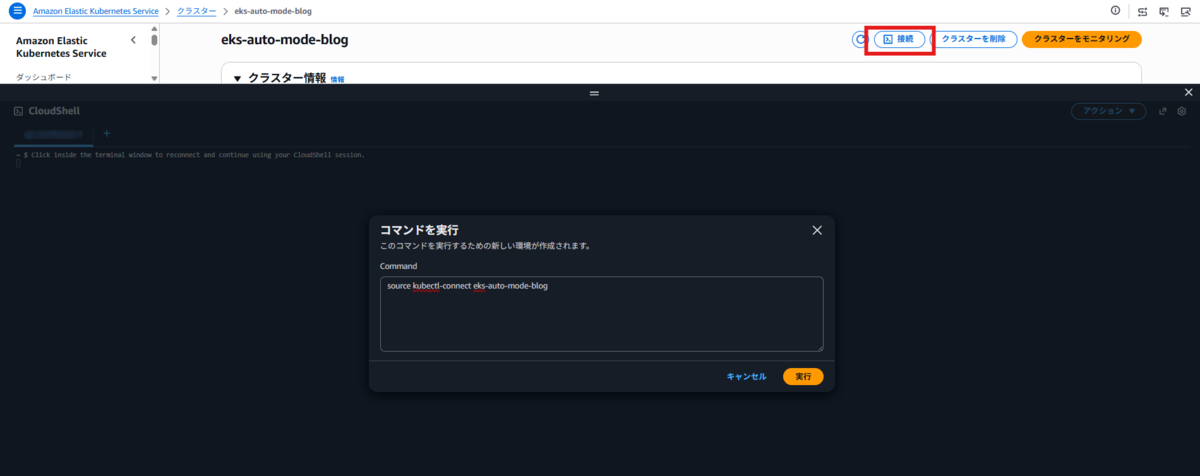The image size is (1200, 476).
Task: Open the アクション dropdown in CloudShell
Action: (x=1109, y=111)
